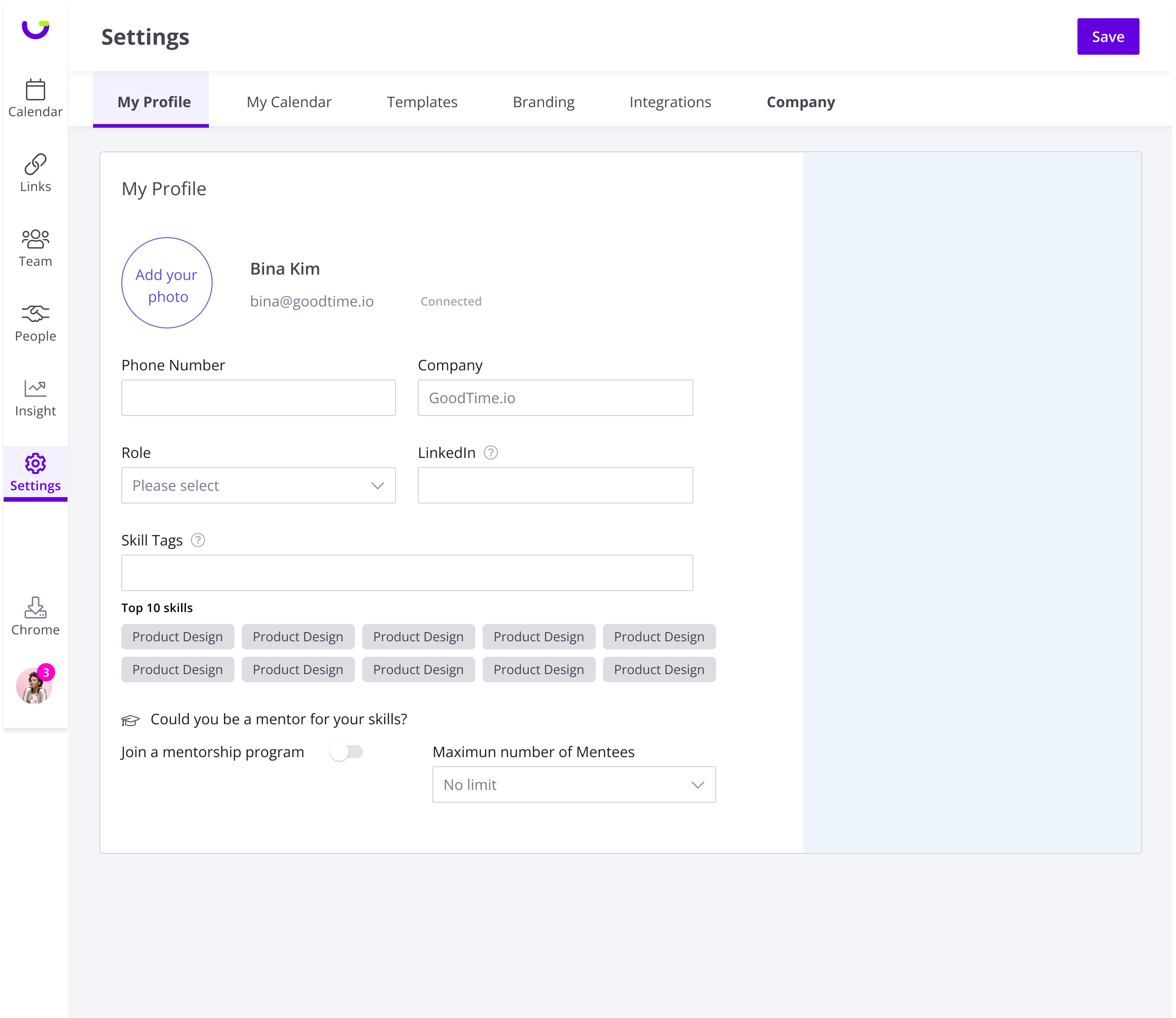
Task: Enable Join a mentorship program toggle
Action: pos(347,752)
